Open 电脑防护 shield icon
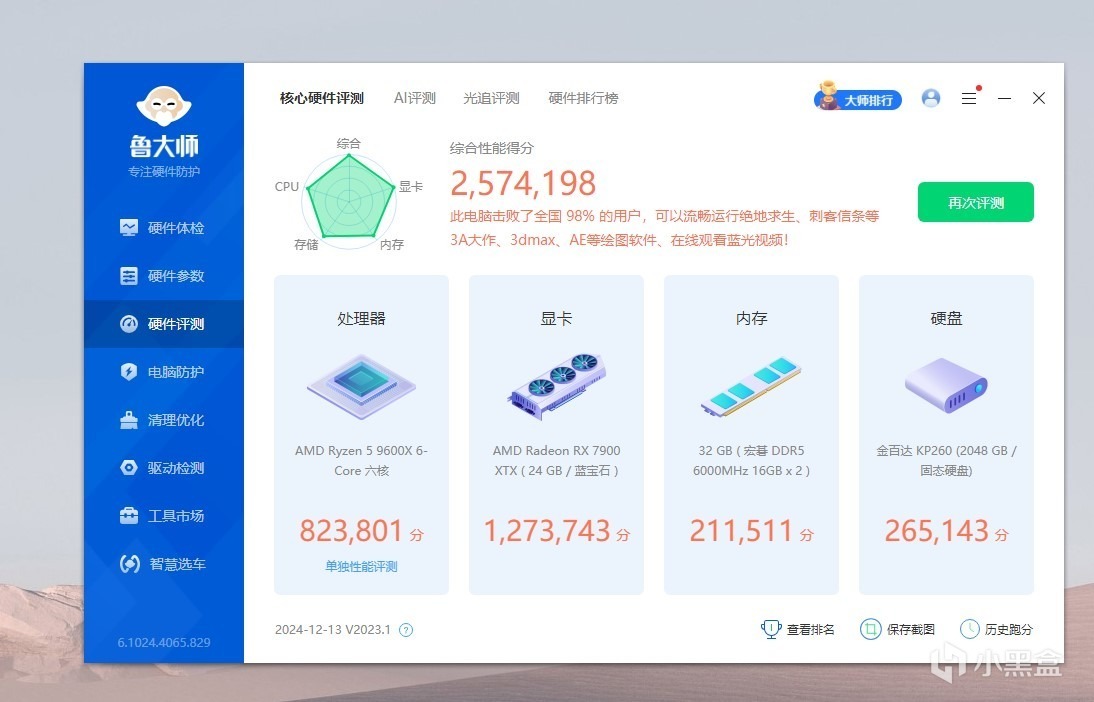The image size is (1094, 702). pos(128,371)
